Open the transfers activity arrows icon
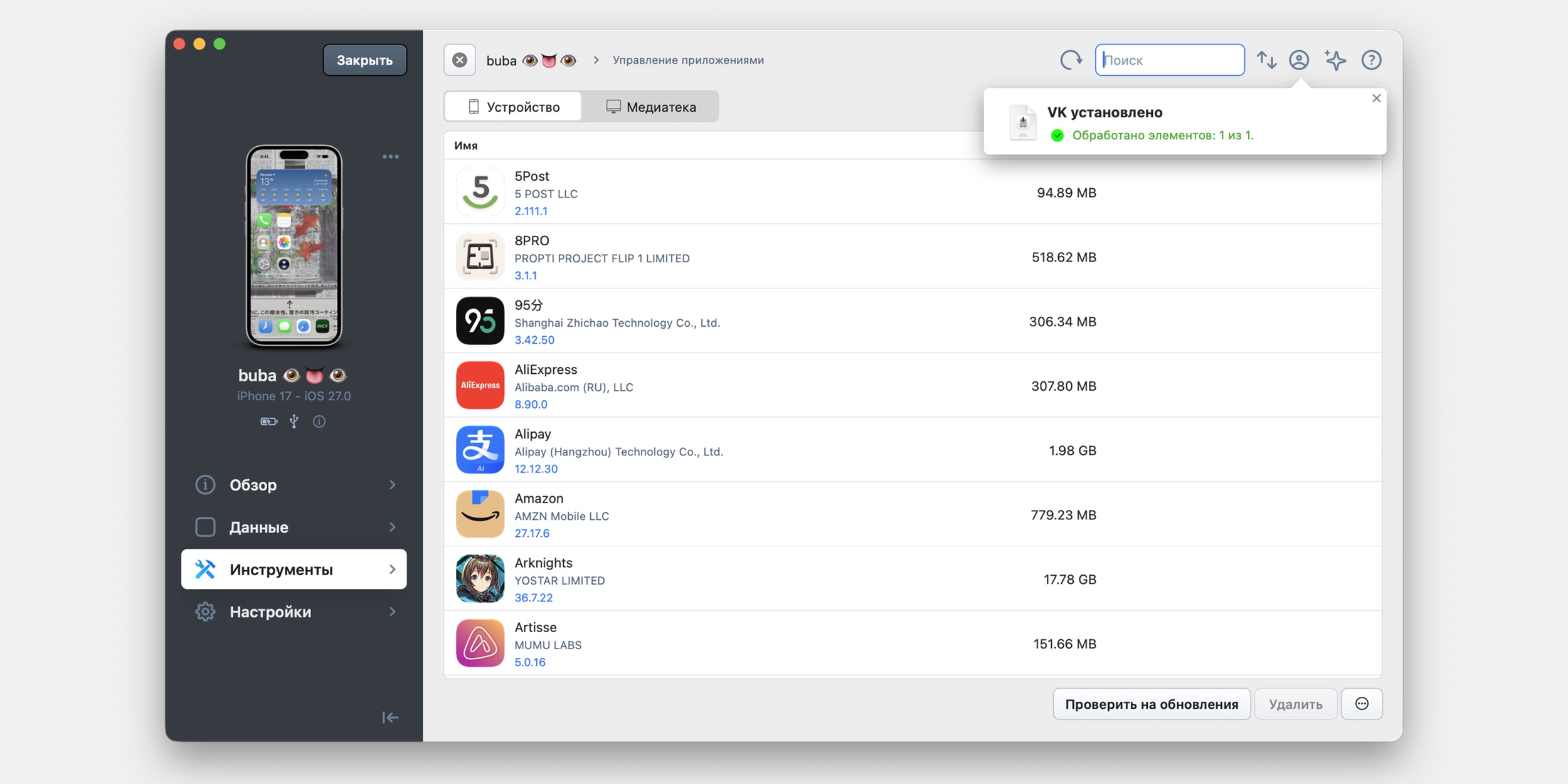 (x=1266, y=60)
